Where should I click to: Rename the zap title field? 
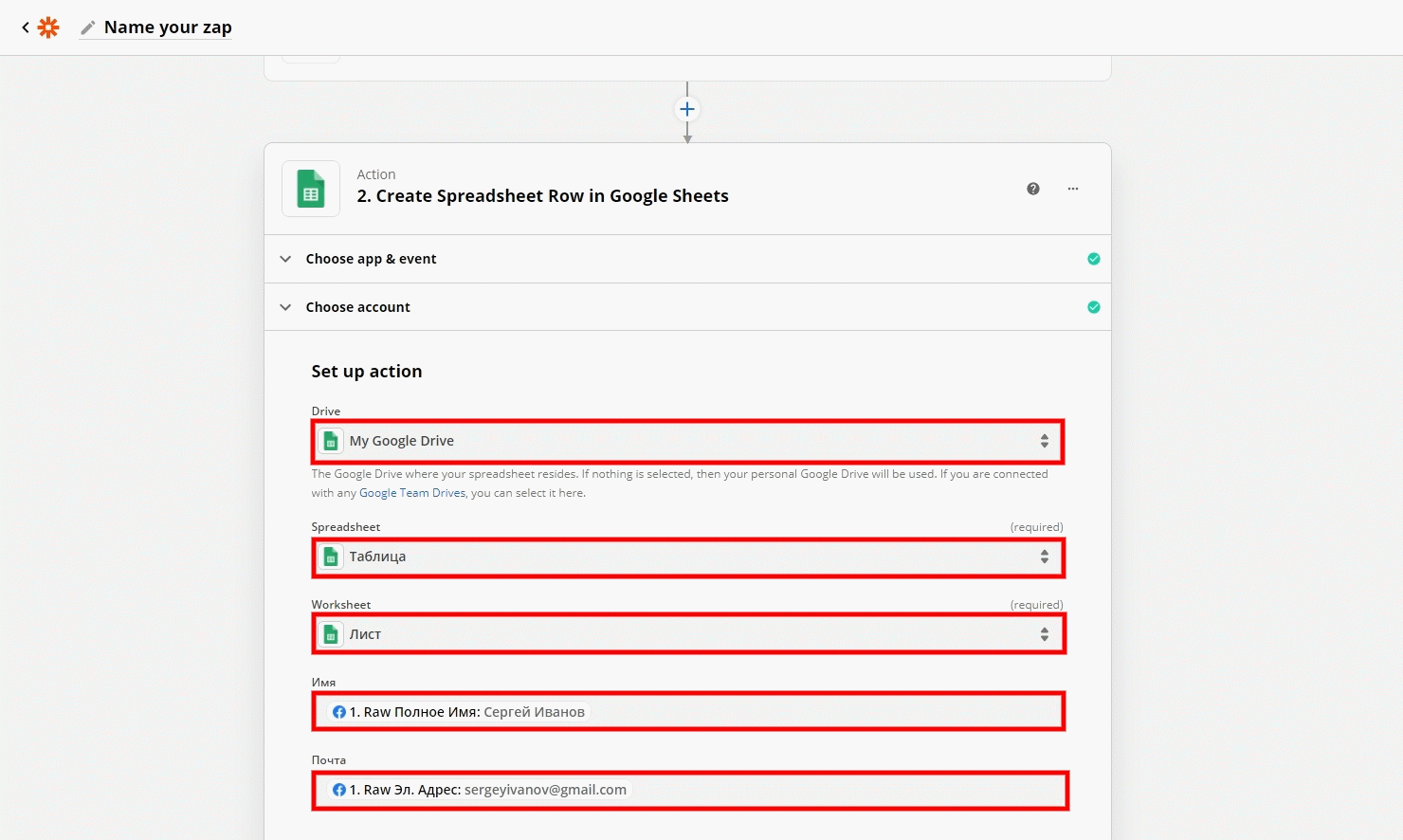[x=168, y=27]
